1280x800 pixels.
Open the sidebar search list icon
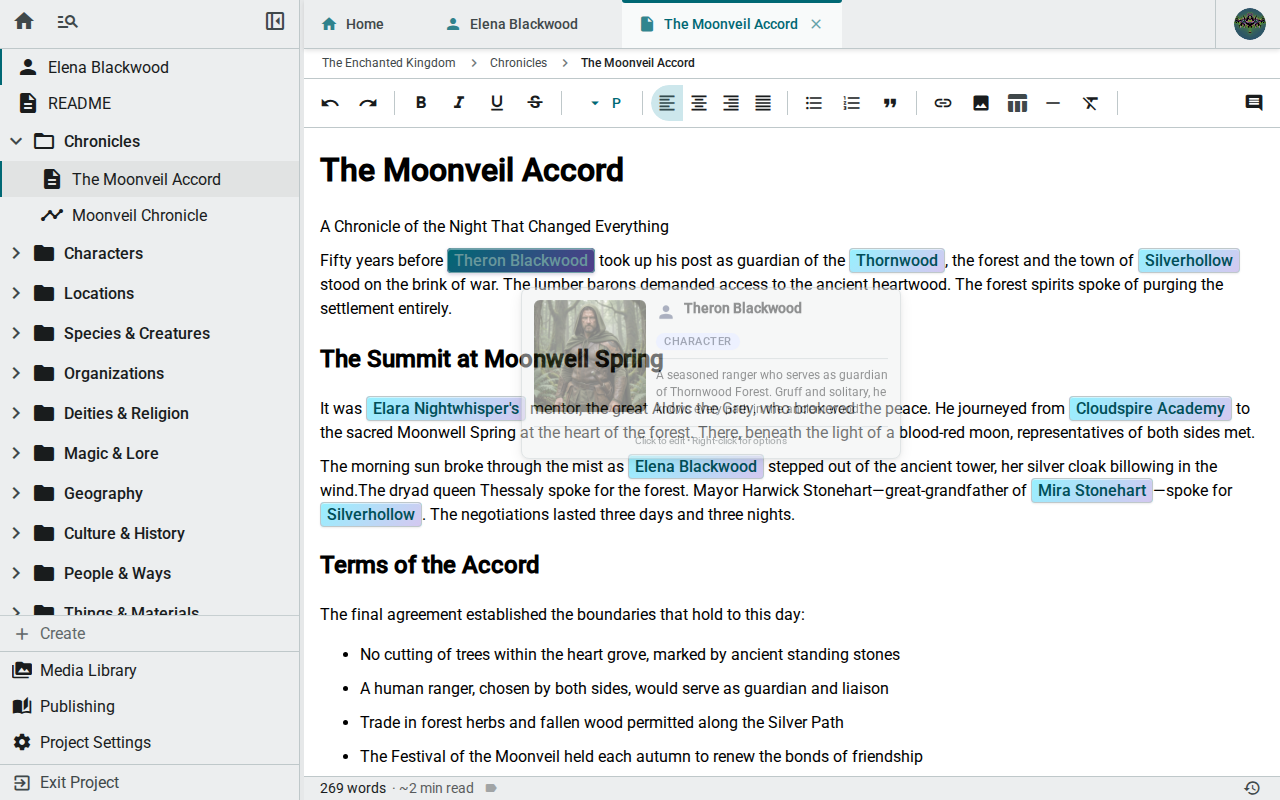click(67, 21)
